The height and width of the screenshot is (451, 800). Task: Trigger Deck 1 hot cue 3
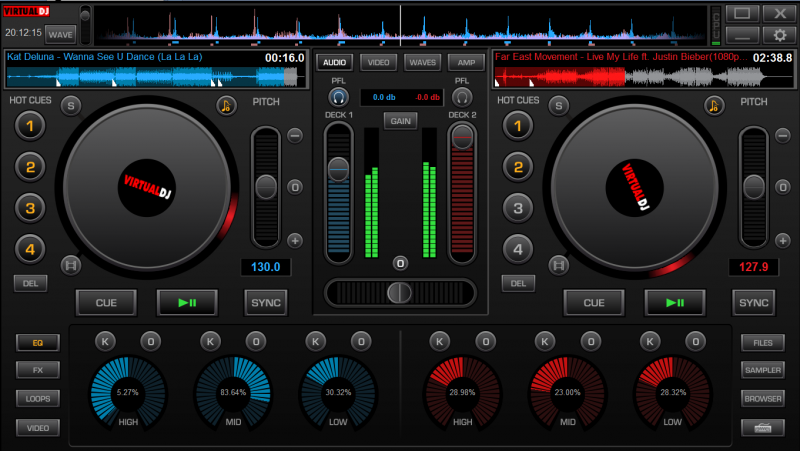click(x=30, y=208)
